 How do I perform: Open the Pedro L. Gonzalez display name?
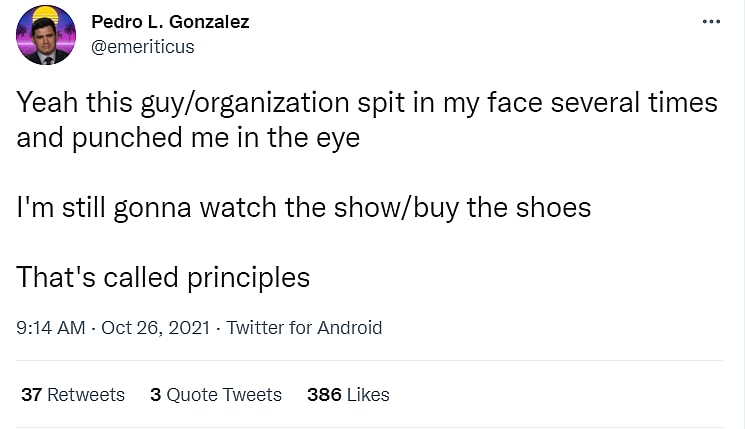170,21
